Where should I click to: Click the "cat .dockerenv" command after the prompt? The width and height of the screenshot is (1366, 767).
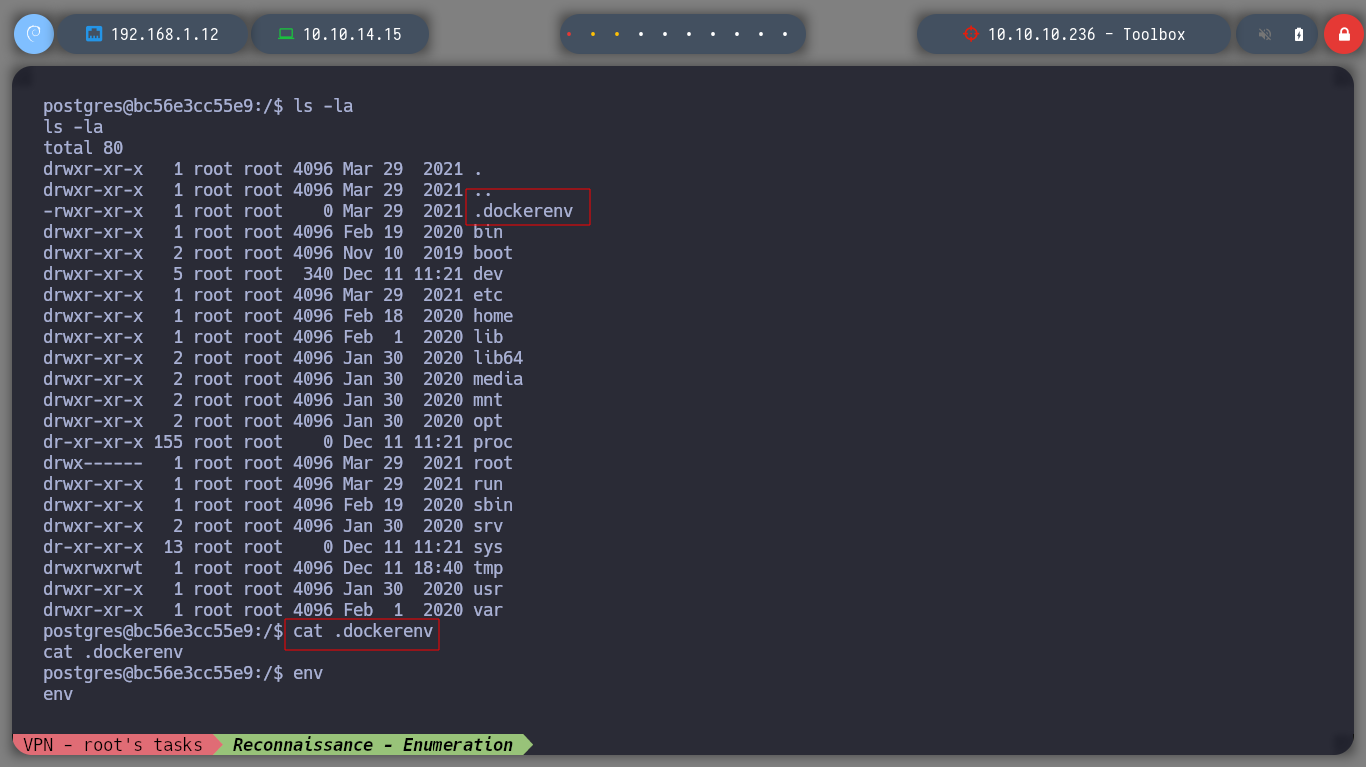point(363,631)
